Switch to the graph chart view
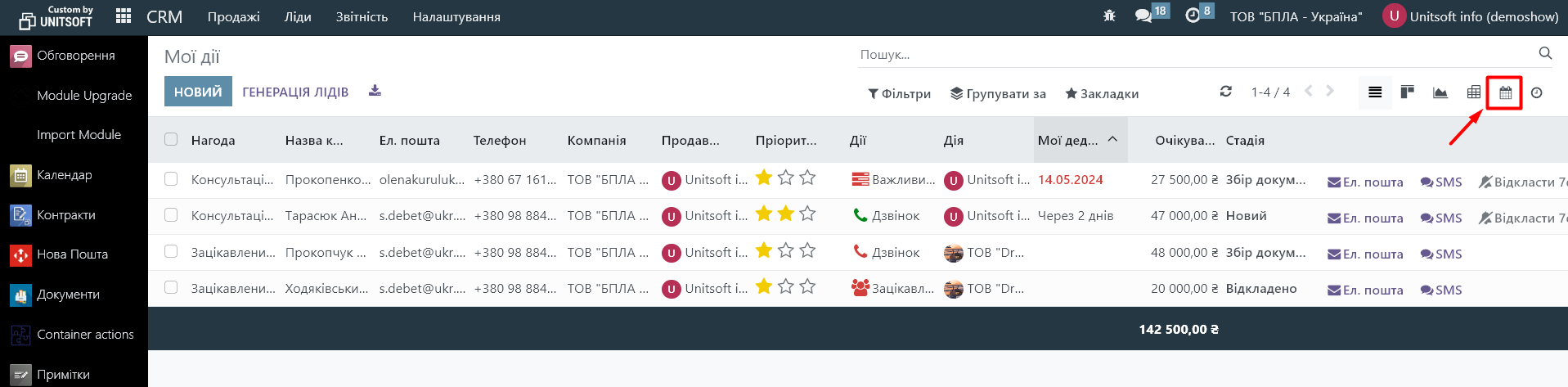Image resolution: width=1568 pixels, height=387 pixels. tap(1440, 92)
